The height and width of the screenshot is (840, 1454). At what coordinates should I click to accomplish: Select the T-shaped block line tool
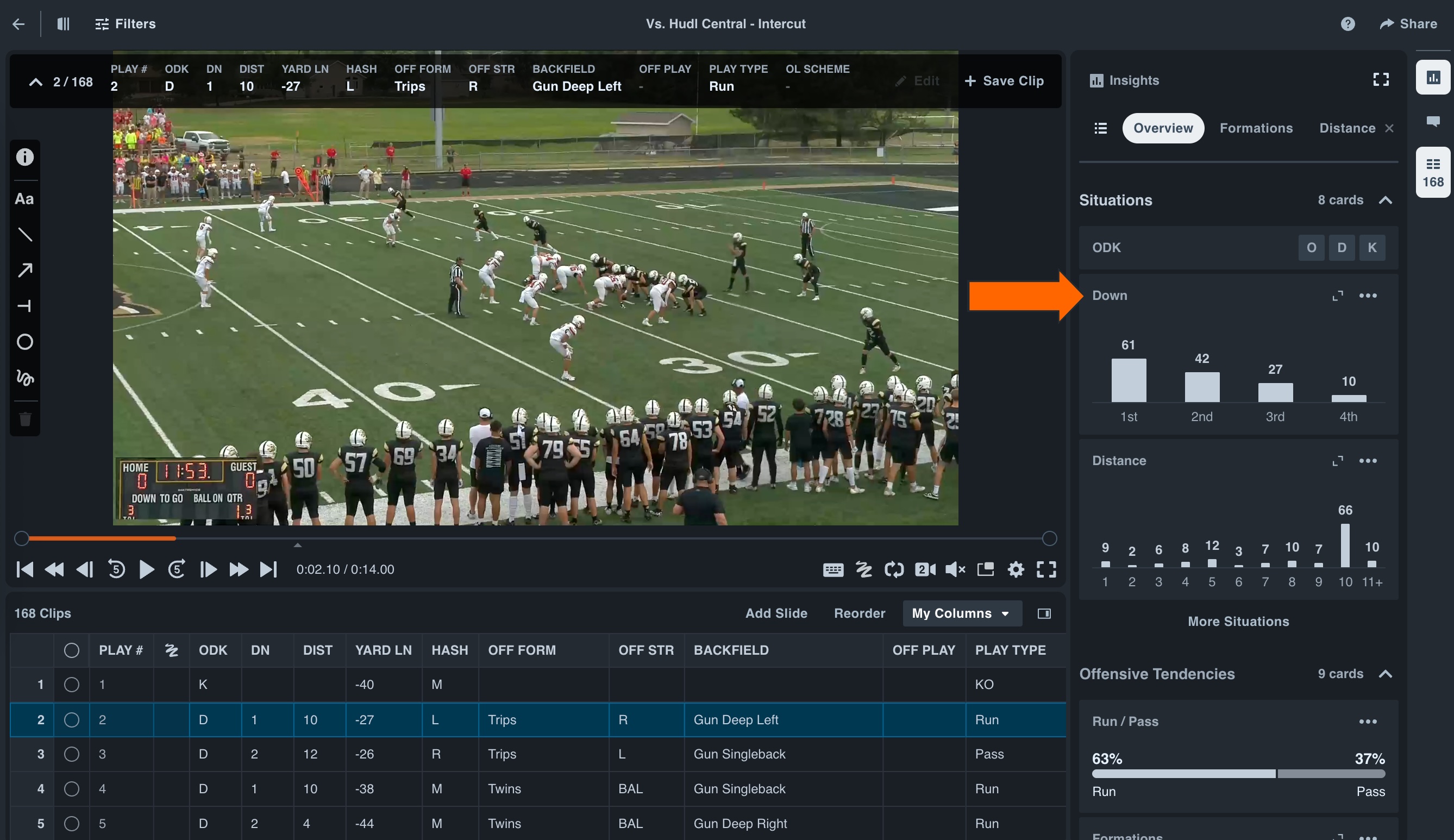coord(25,306)
